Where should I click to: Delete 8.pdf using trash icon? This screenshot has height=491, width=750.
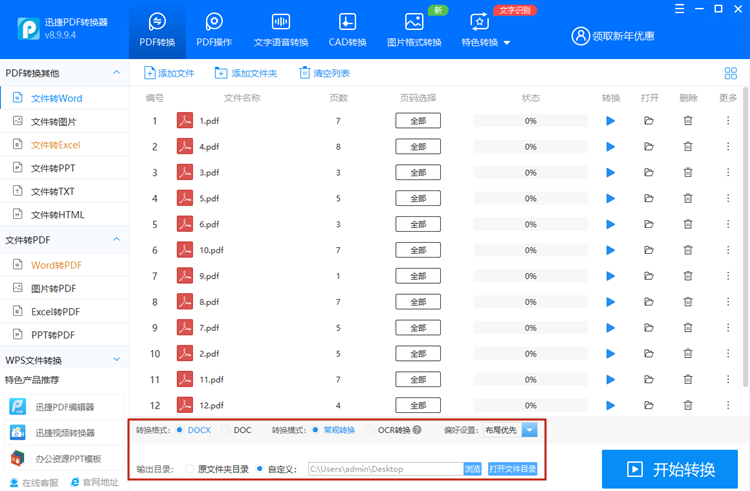tap(688, 302)
